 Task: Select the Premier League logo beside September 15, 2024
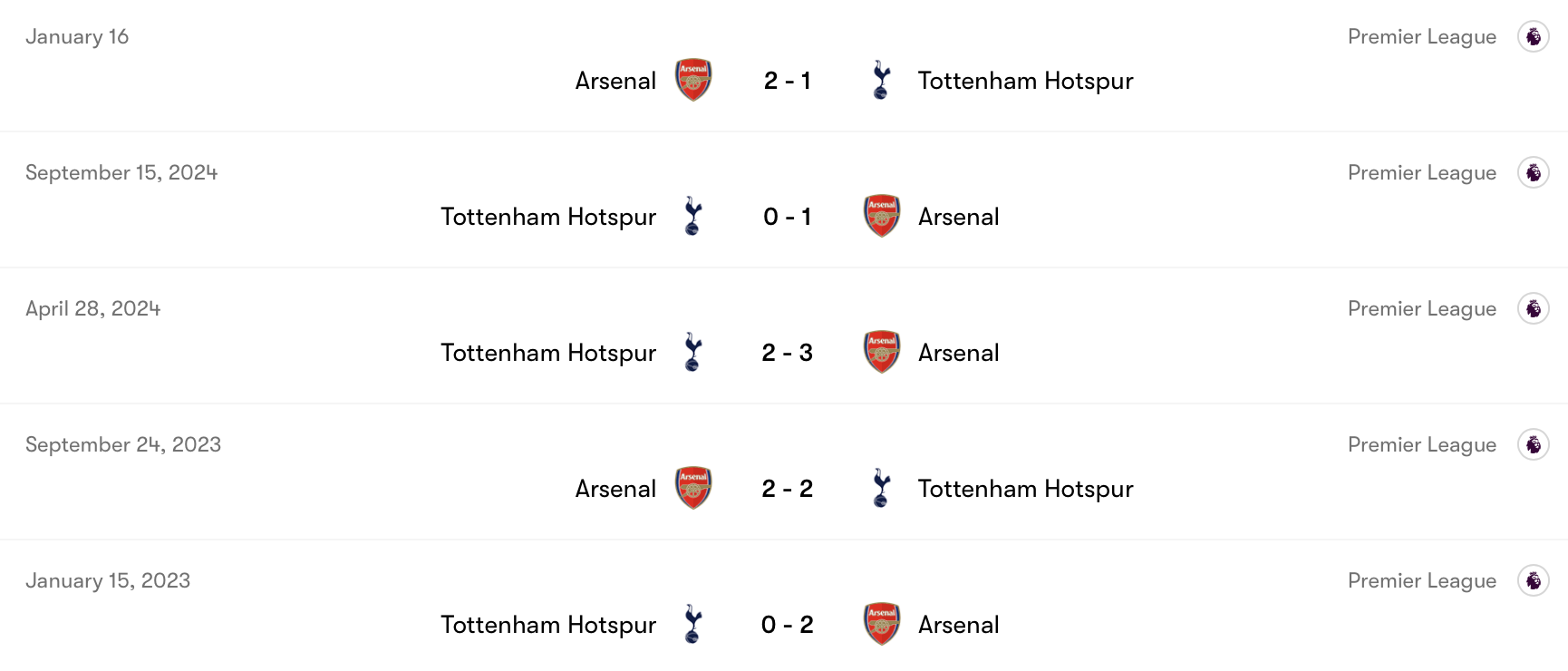[1534, 172]
